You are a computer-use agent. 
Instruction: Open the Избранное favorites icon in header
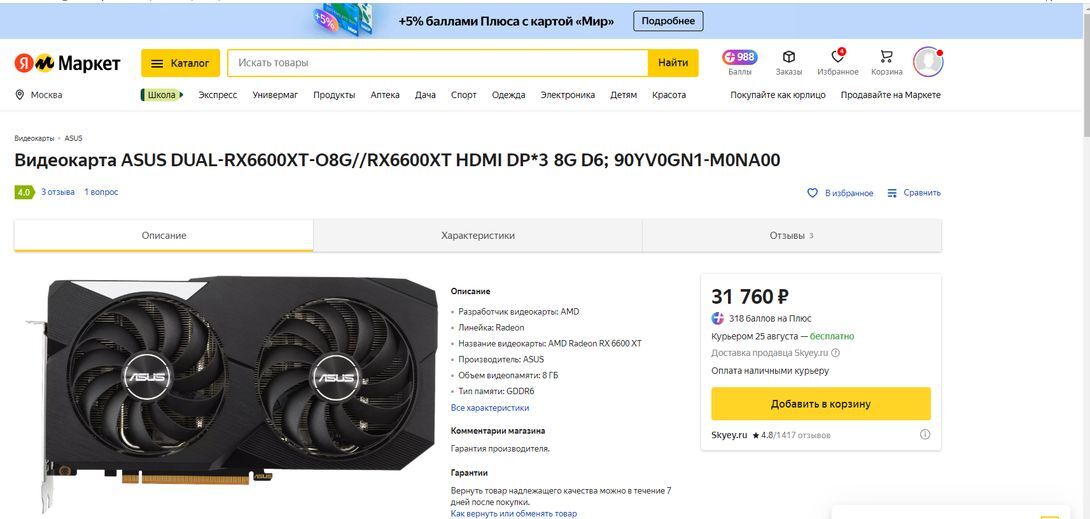[x=837, y=58]
